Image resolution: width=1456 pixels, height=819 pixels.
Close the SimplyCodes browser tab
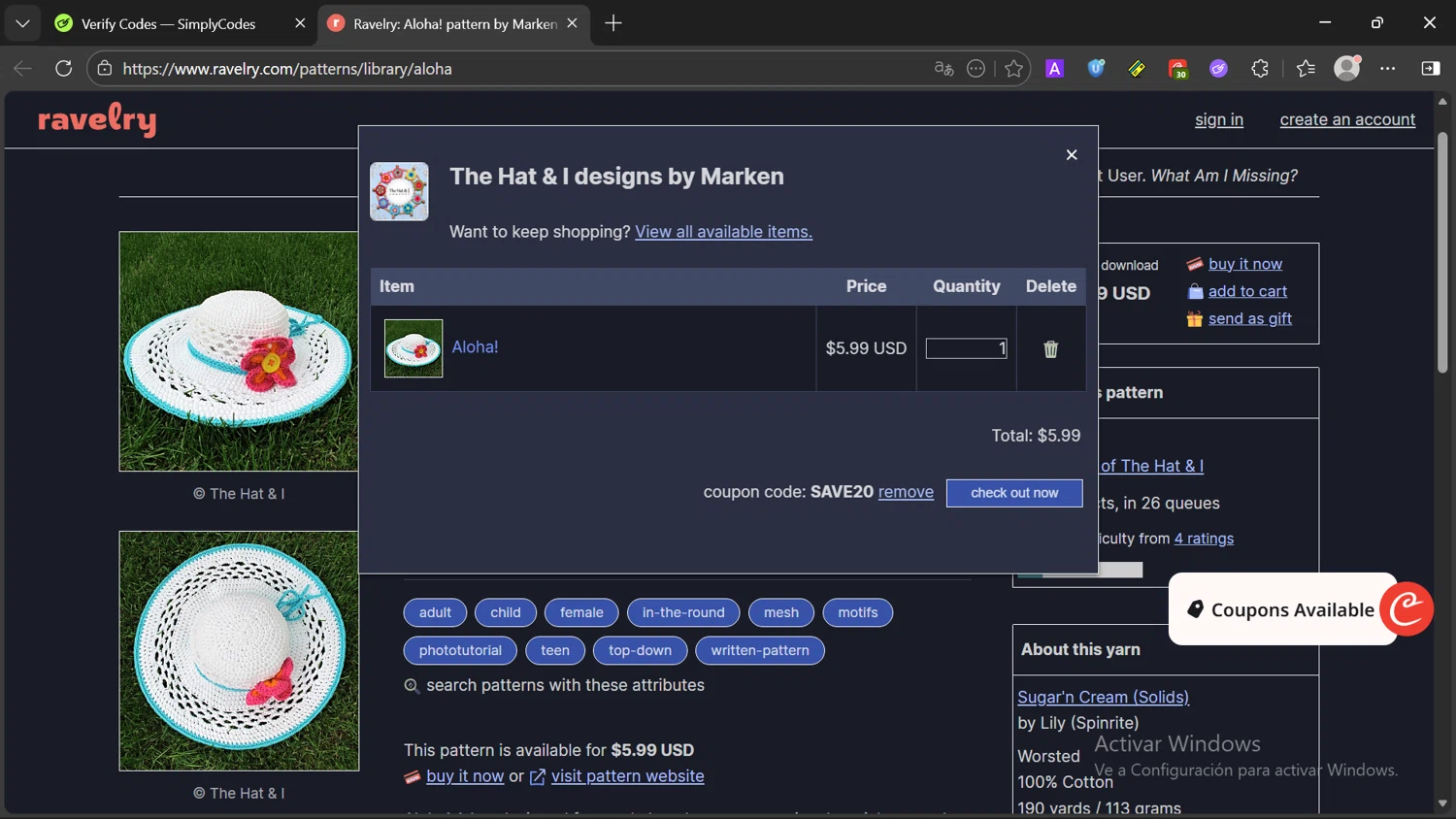pyautogui.click(x=300, y=23)
